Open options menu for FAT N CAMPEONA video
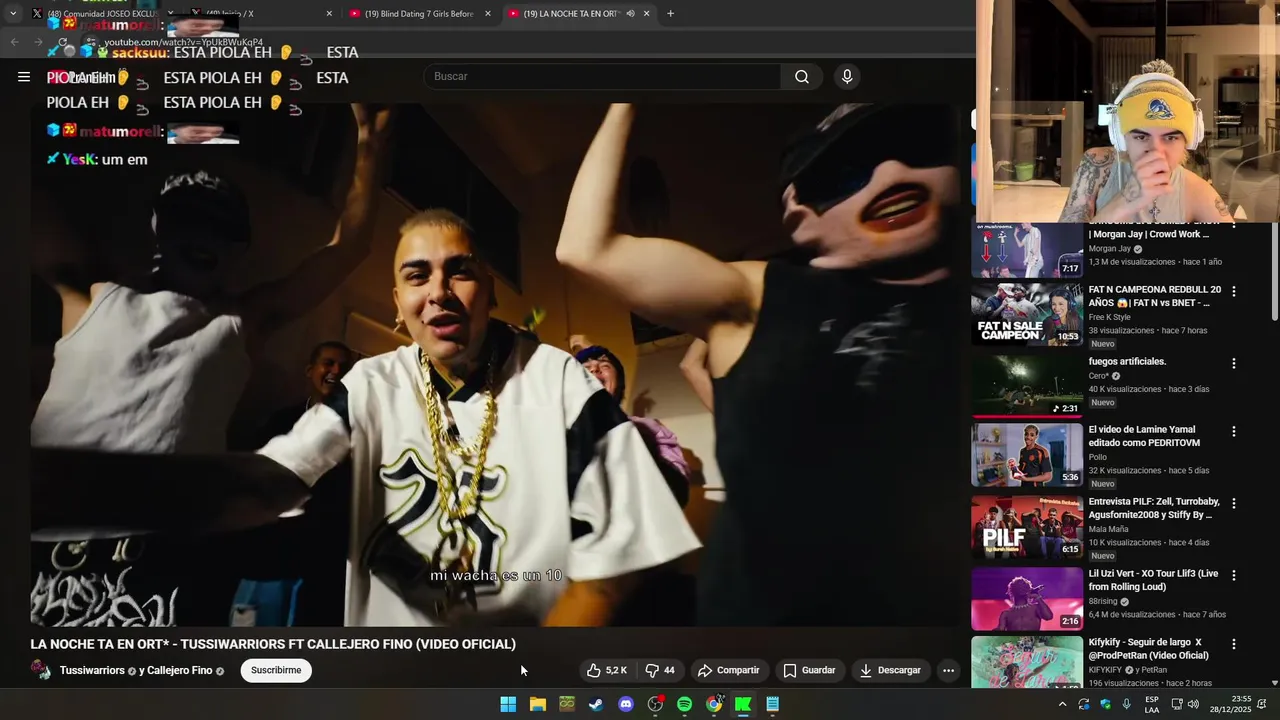This screenshot has width=1280, height=720. pos(1233,292)
